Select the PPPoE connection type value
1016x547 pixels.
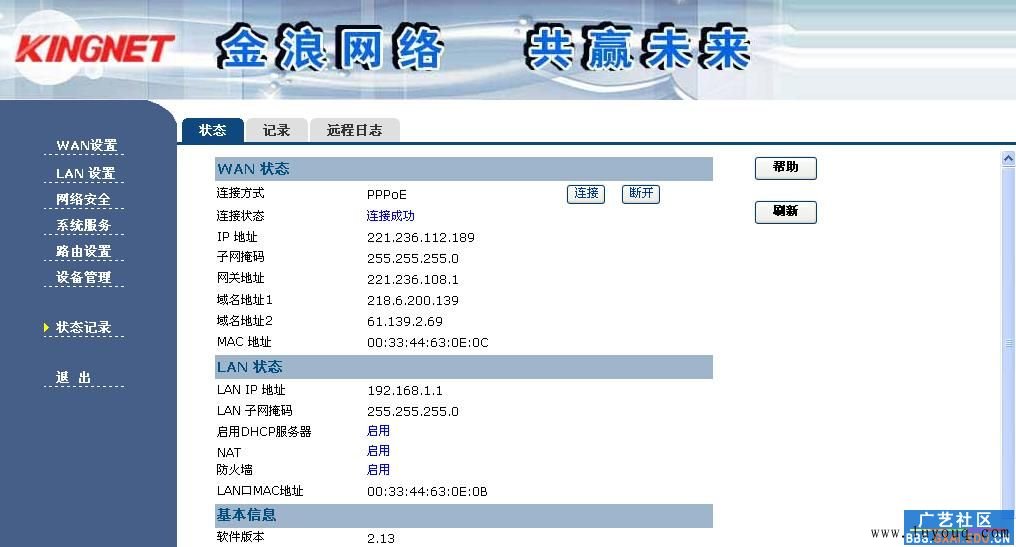(387, 194)
